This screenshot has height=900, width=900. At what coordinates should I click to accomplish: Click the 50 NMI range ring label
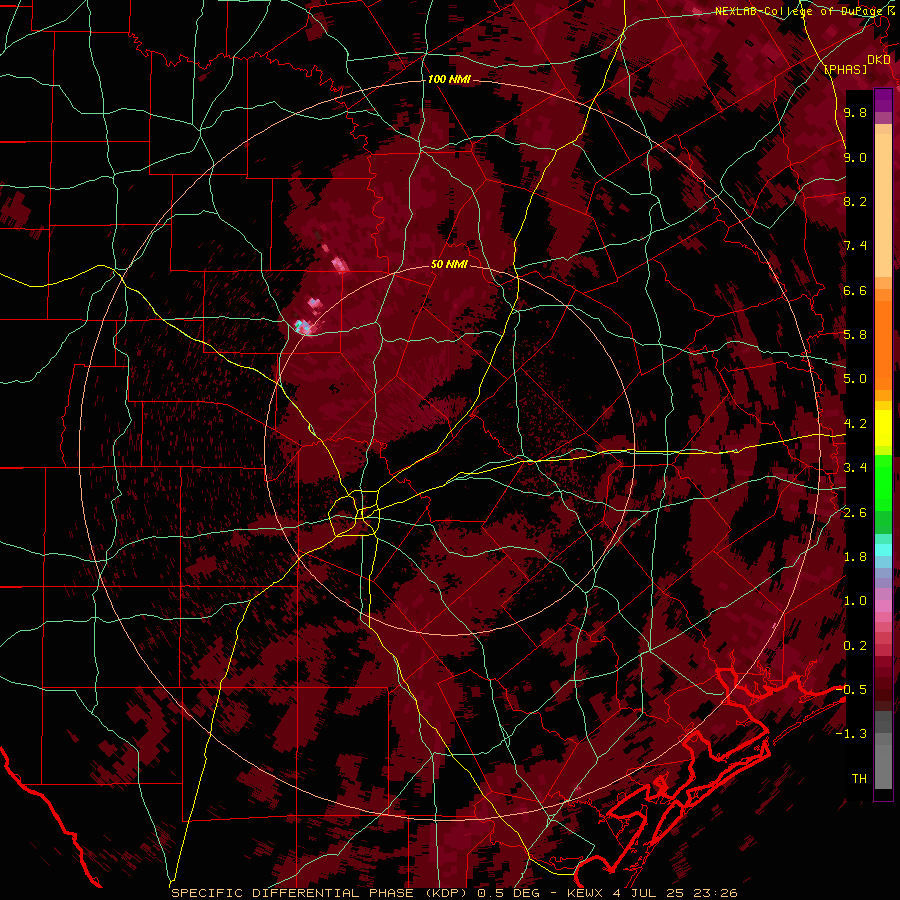(x=449, y=265)
